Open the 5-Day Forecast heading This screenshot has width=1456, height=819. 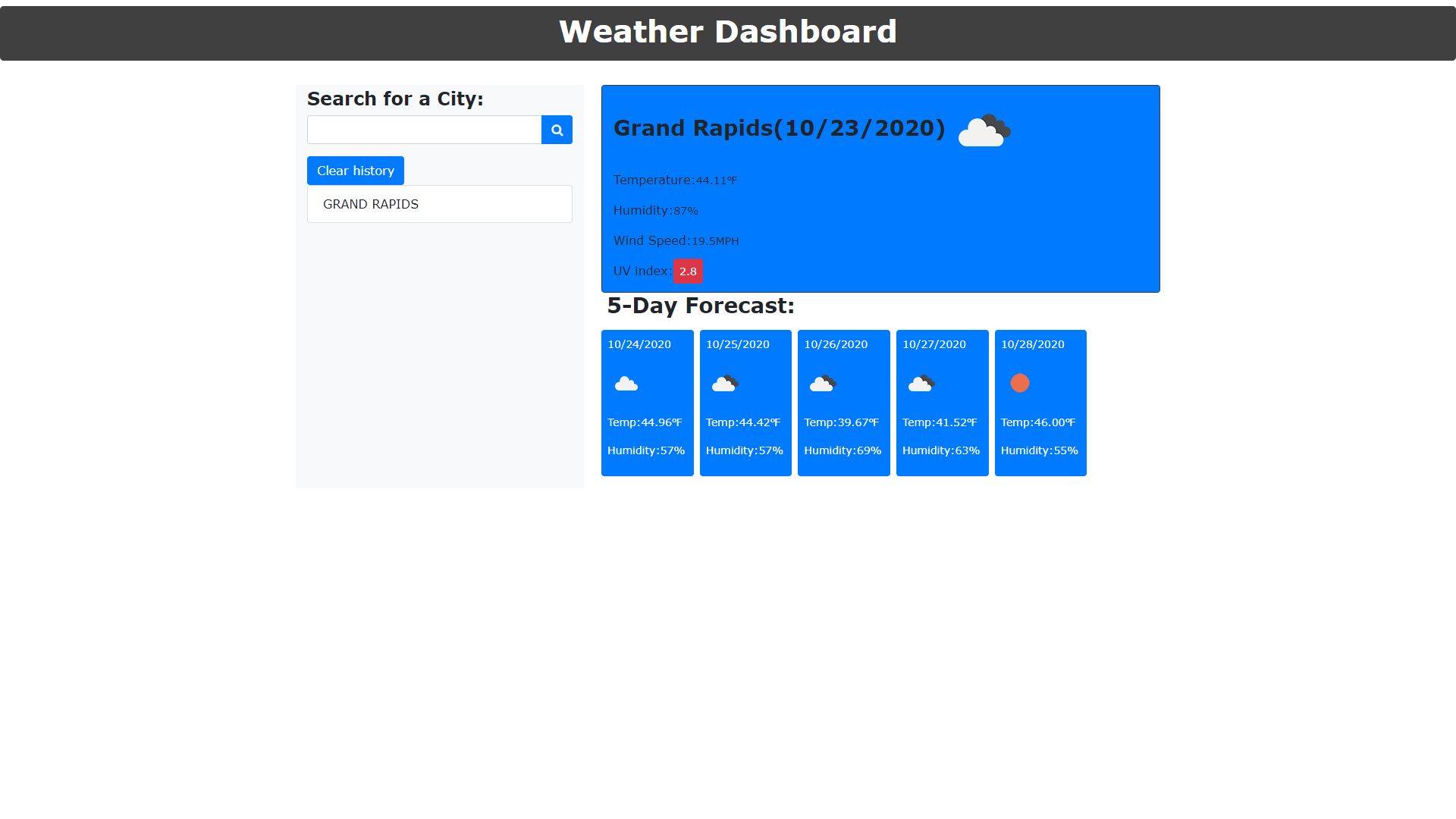[700, 306]
